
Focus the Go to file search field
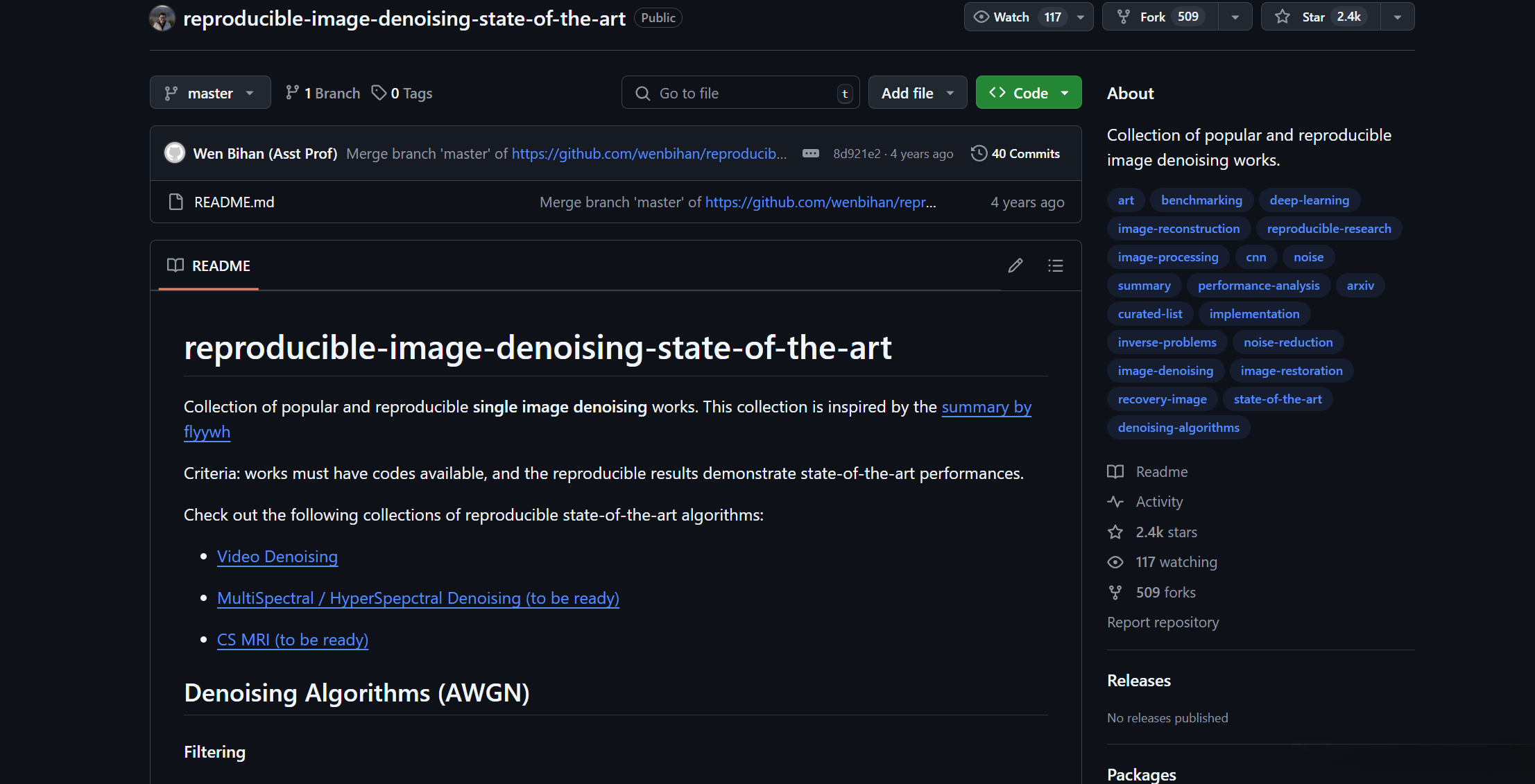click(x=740, y=93)
